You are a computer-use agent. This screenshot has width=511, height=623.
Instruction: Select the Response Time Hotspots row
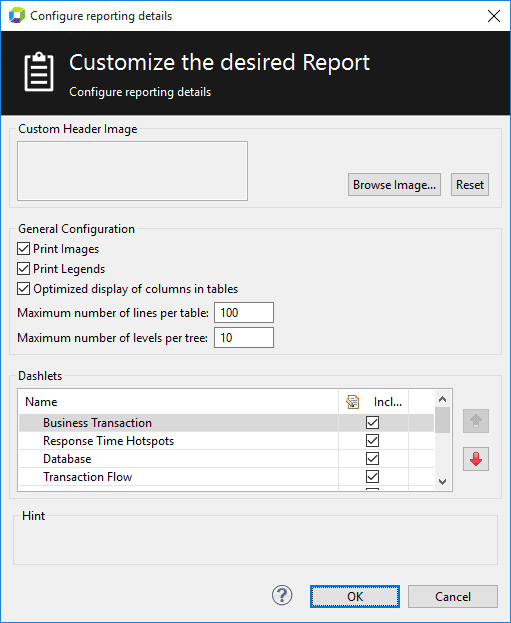click(226, 441)
